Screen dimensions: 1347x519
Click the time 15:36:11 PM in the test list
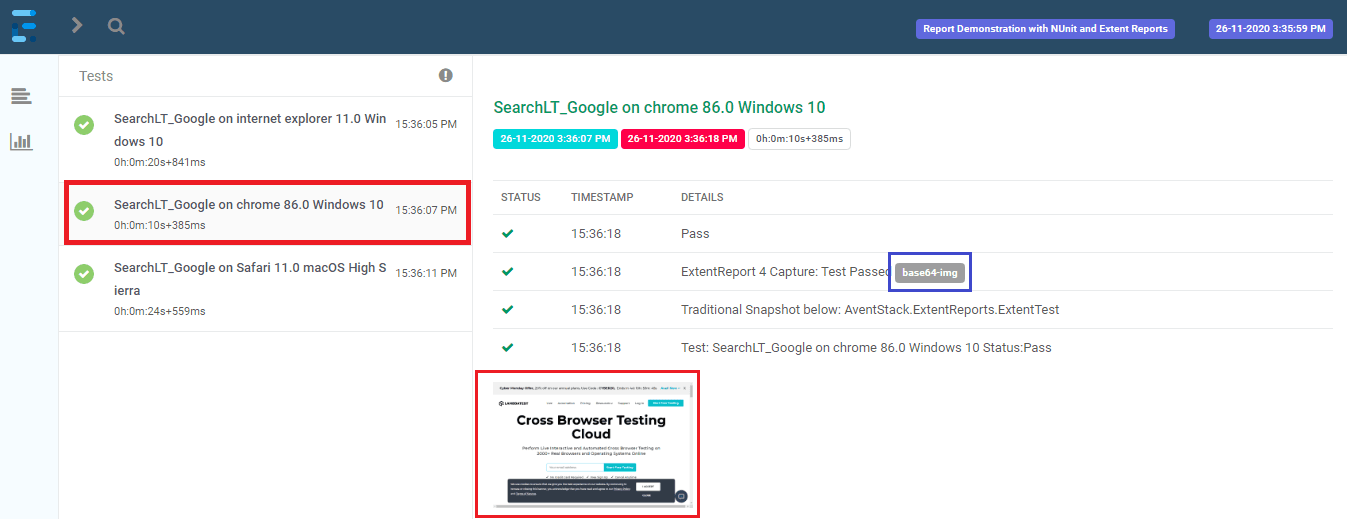pos(426,273)
